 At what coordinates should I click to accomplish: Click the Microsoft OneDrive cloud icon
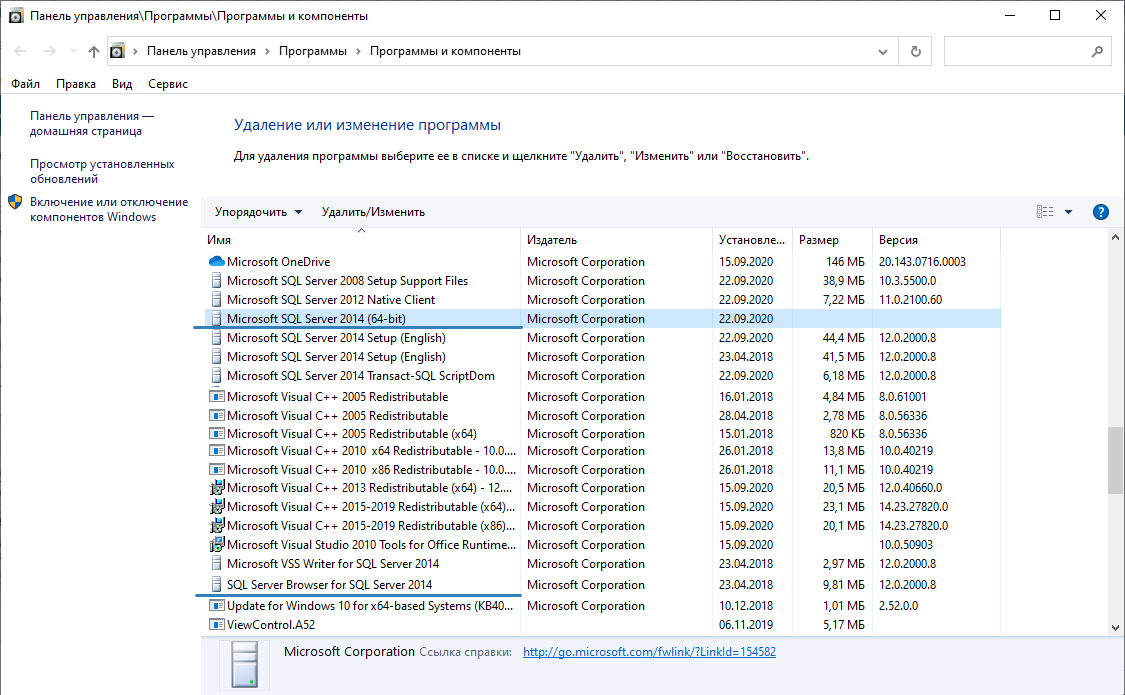tap(216, 262)
